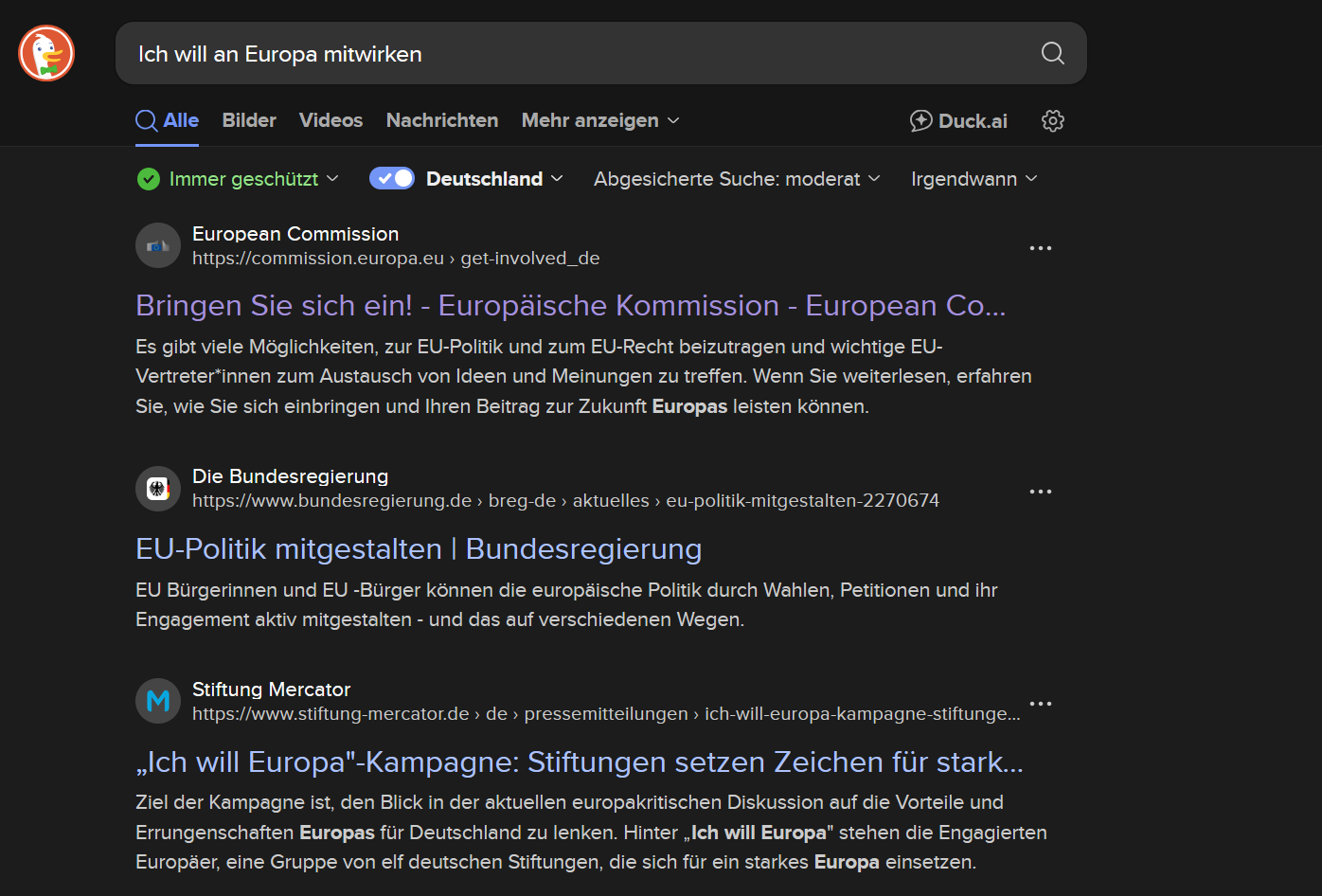Viewport: 1322px width, 896px height.
Task: Click the Die Bundesregierung site name
Action: point(290,476)
